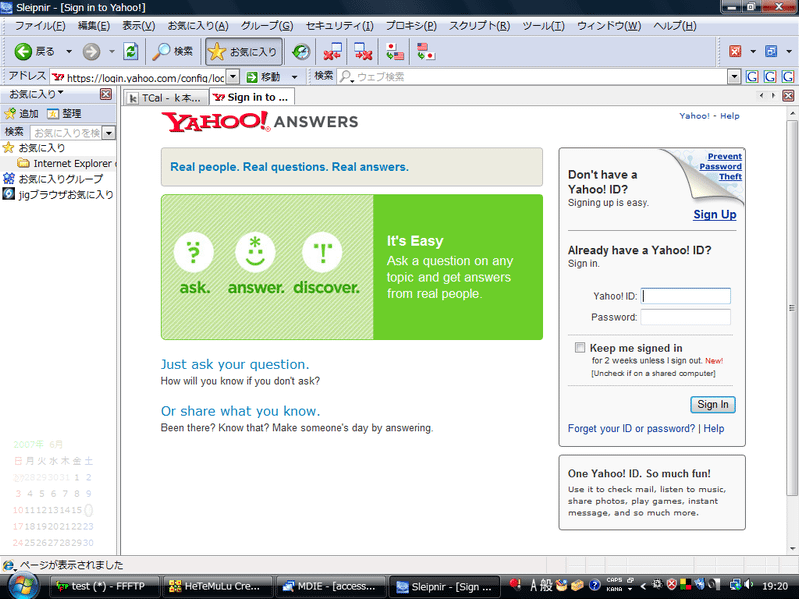This screenshot has height=599, width=799.
Task: Switch to the TCal tab
Action: (166, 97)
